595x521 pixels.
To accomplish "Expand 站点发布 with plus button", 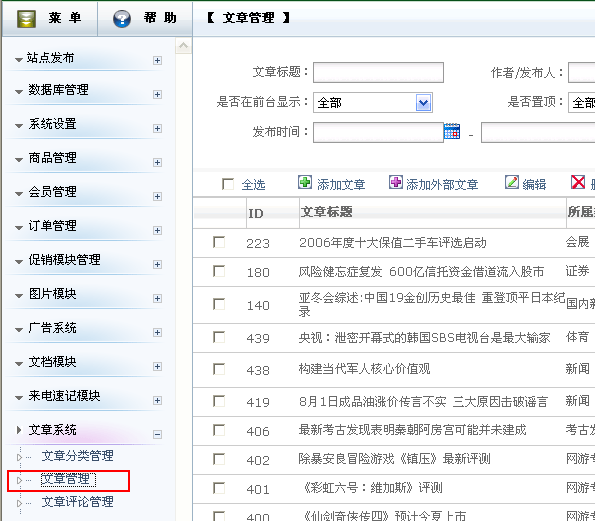I will tap(157, 61).
